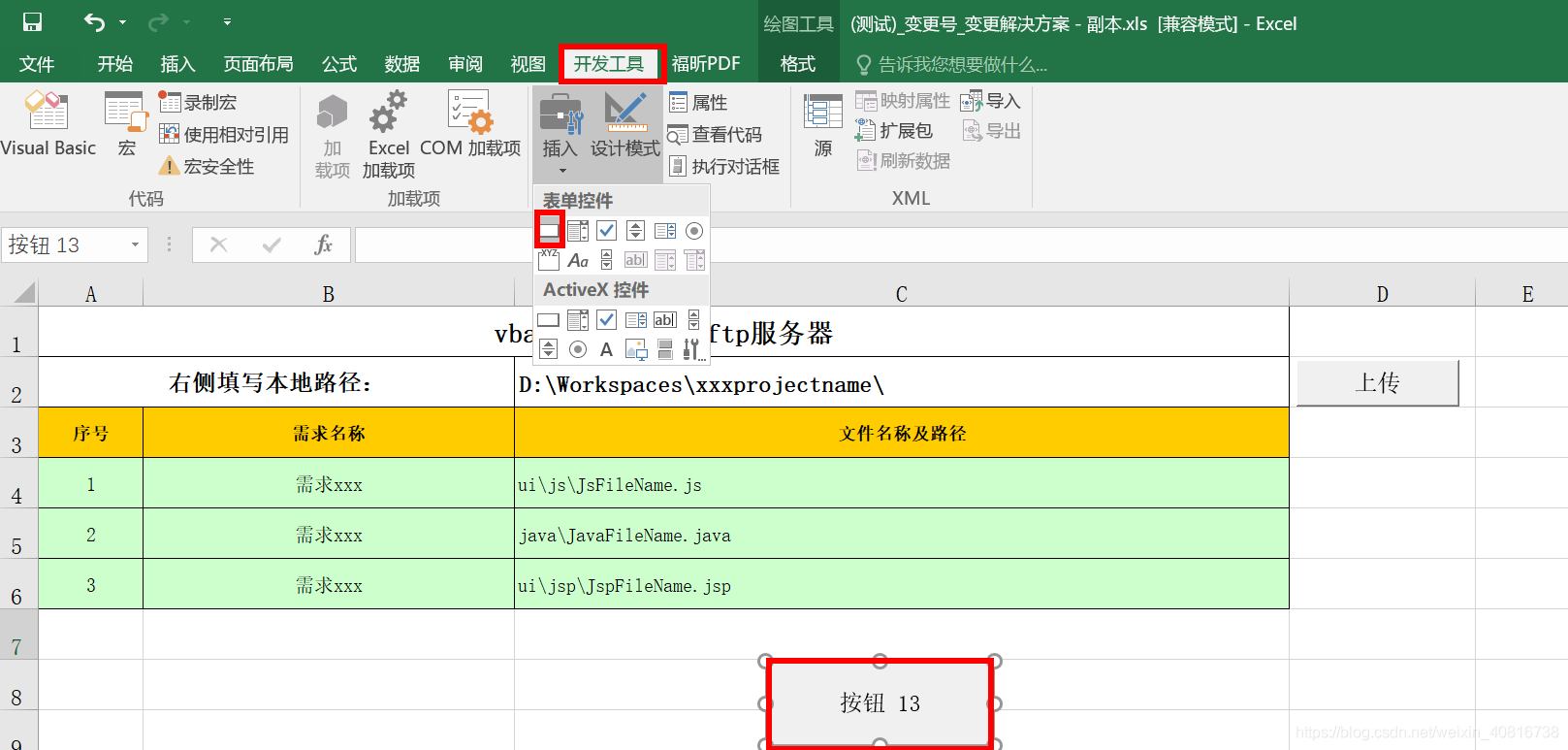This screenshot has height=750, width=1568.
Task: Select the form control Check Box icon
Action: pyautogui.click(x=607, y=231)
